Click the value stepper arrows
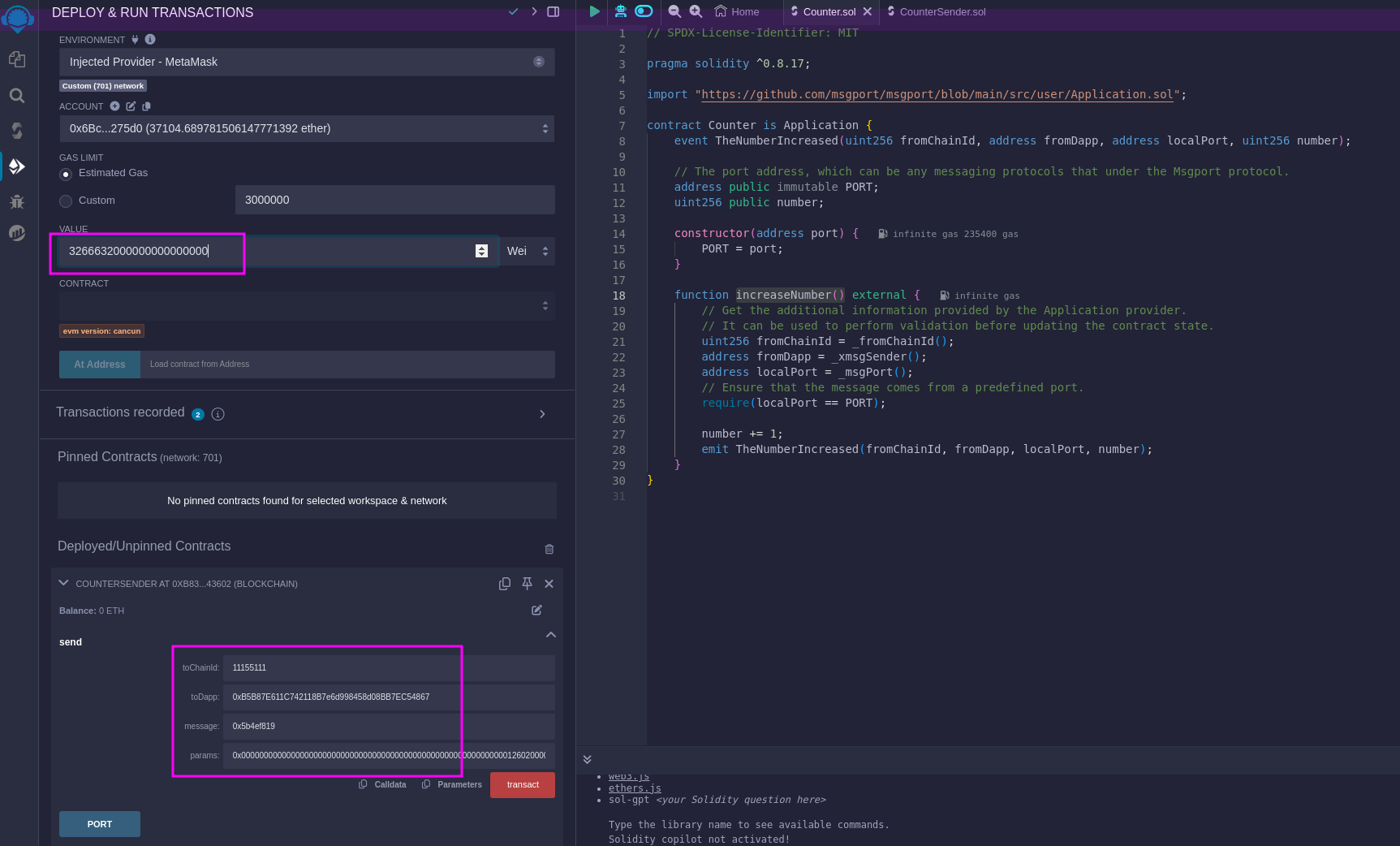 pyautogui.click(x=481, y=251)
